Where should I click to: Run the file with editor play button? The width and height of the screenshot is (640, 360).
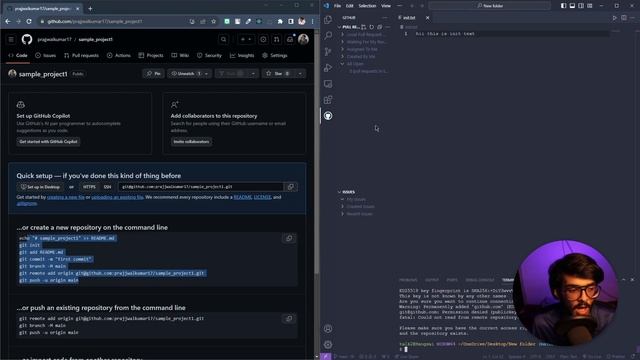(x=615, y=18)
